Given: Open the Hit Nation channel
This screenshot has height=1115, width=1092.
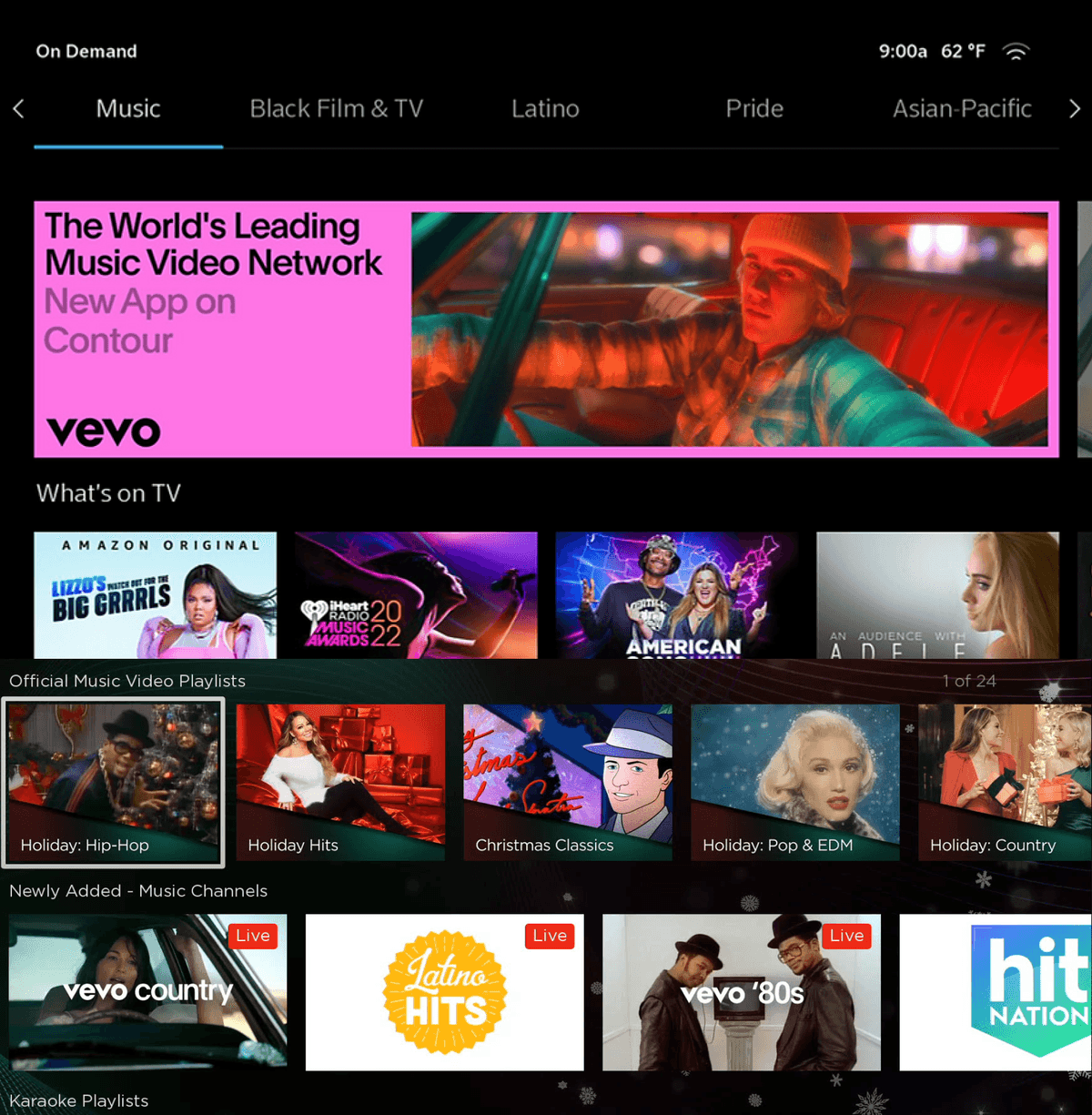Looking at the screenshot, I should click(996, 992).
